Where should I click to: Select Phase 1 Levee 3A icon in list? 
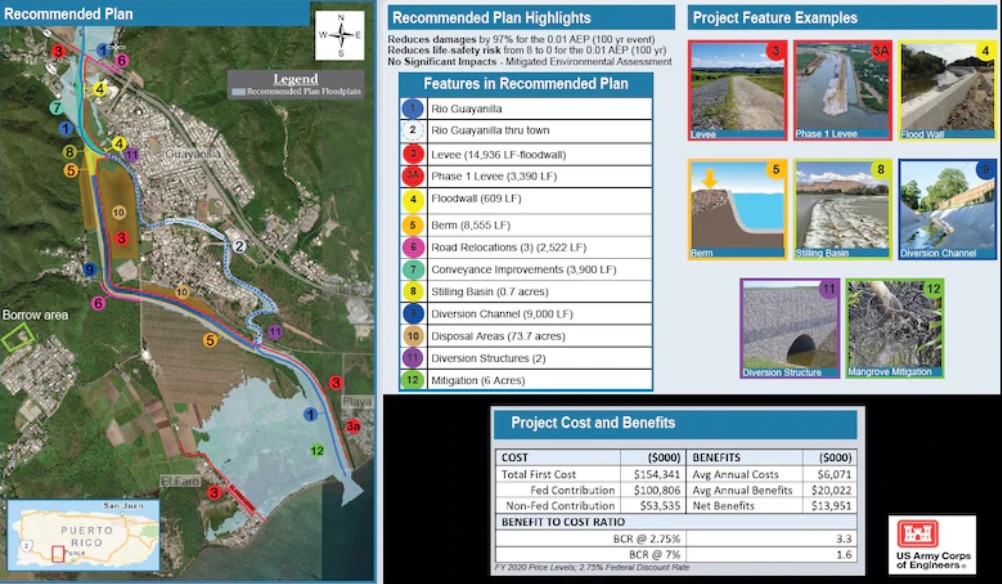click(x=412, y=176)
